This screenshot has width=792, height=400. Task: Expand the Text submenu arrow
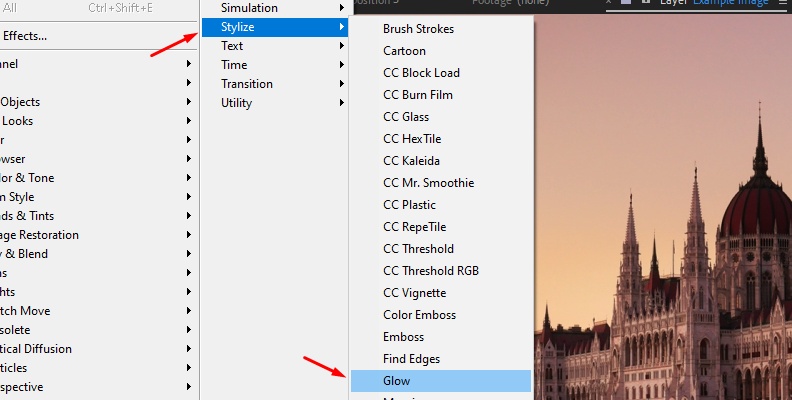[x=342, y=46]
